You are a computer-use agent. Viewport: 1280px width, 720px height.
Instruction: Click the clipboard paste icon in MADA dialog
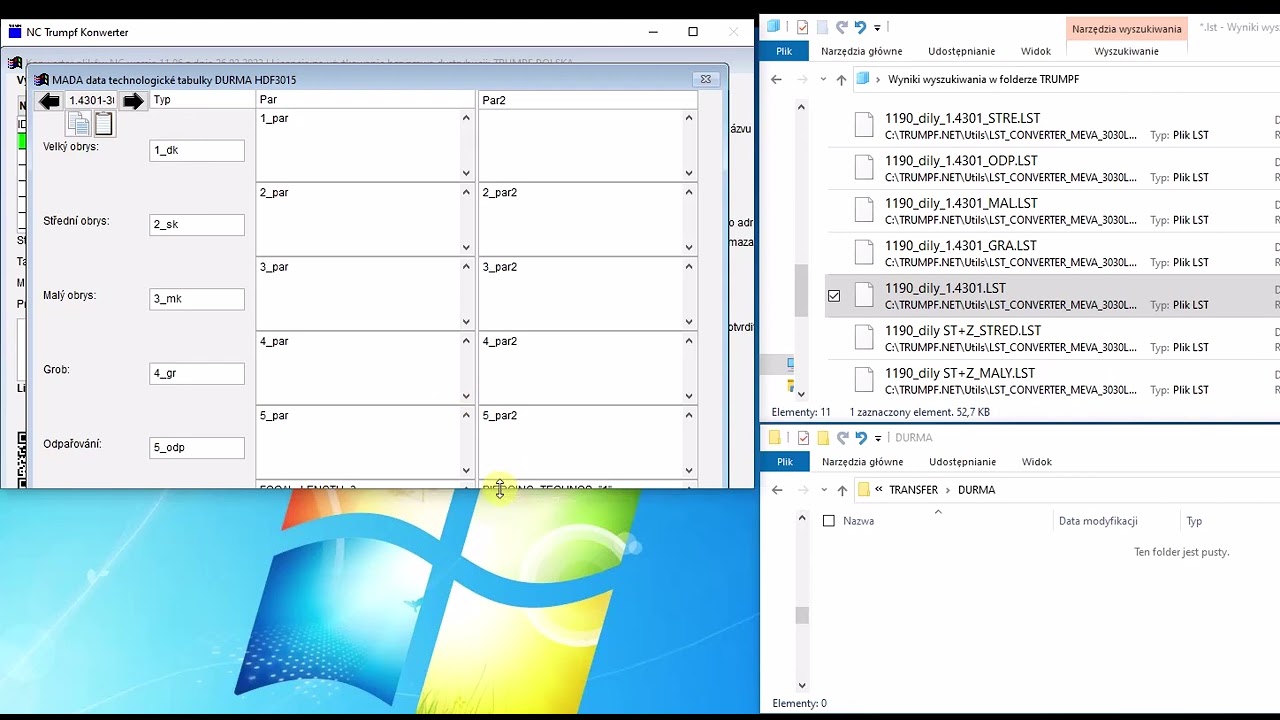pos(104,124)
